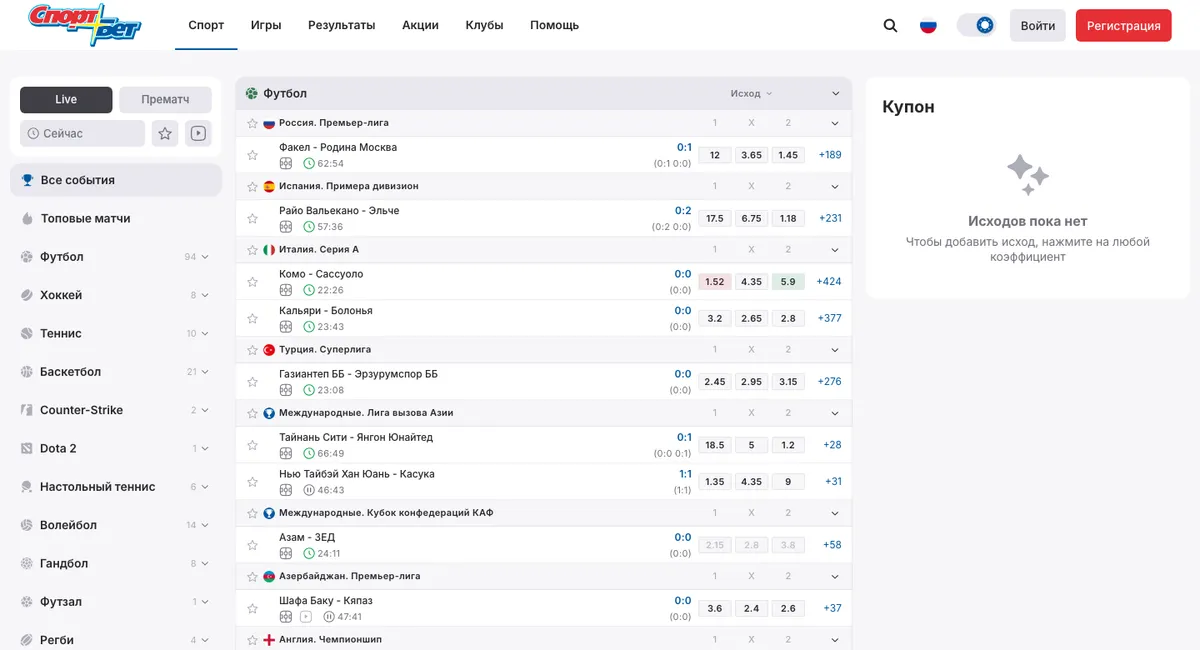The image size is (1200, 650).
Task: Select the Настольный теннис icon in sidebar
Action: point(27,487)
